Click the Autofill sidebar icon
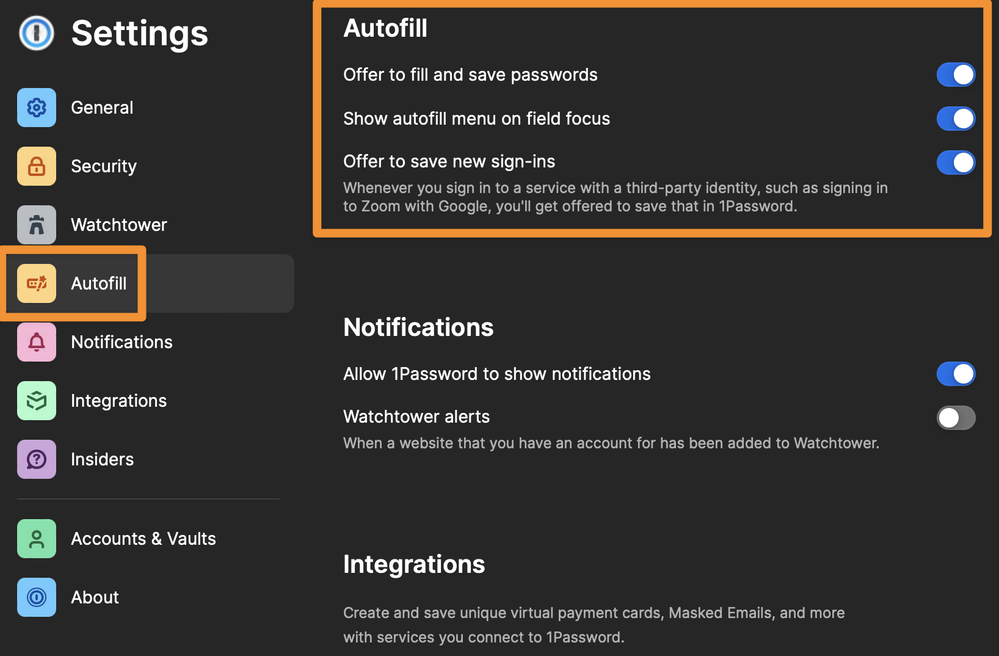 pyautogui.click(x=37, y=284)
